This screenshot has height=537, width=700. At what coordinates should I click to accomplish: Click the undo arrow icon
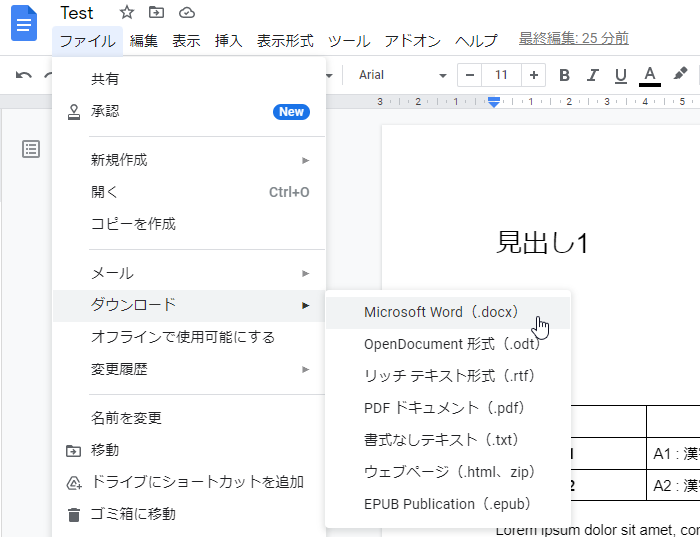[24, 75]
